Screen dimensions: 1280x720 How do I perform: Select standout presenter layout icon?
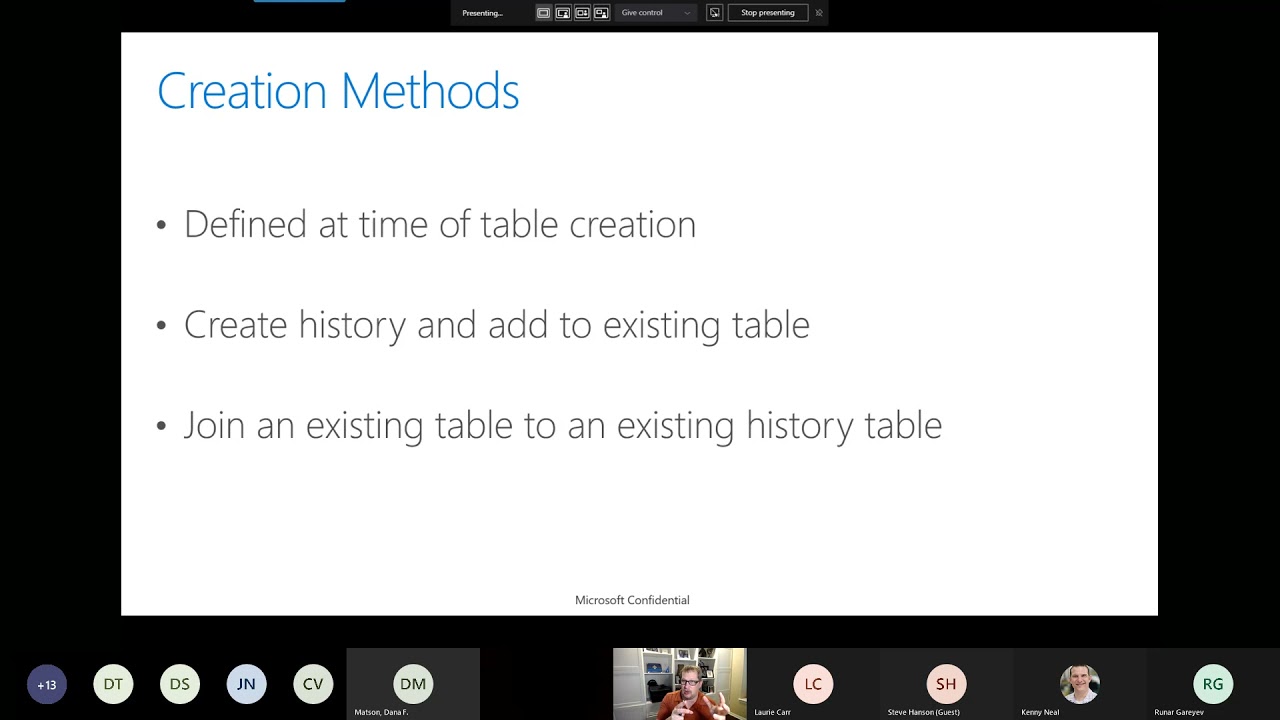click(563, 13)
